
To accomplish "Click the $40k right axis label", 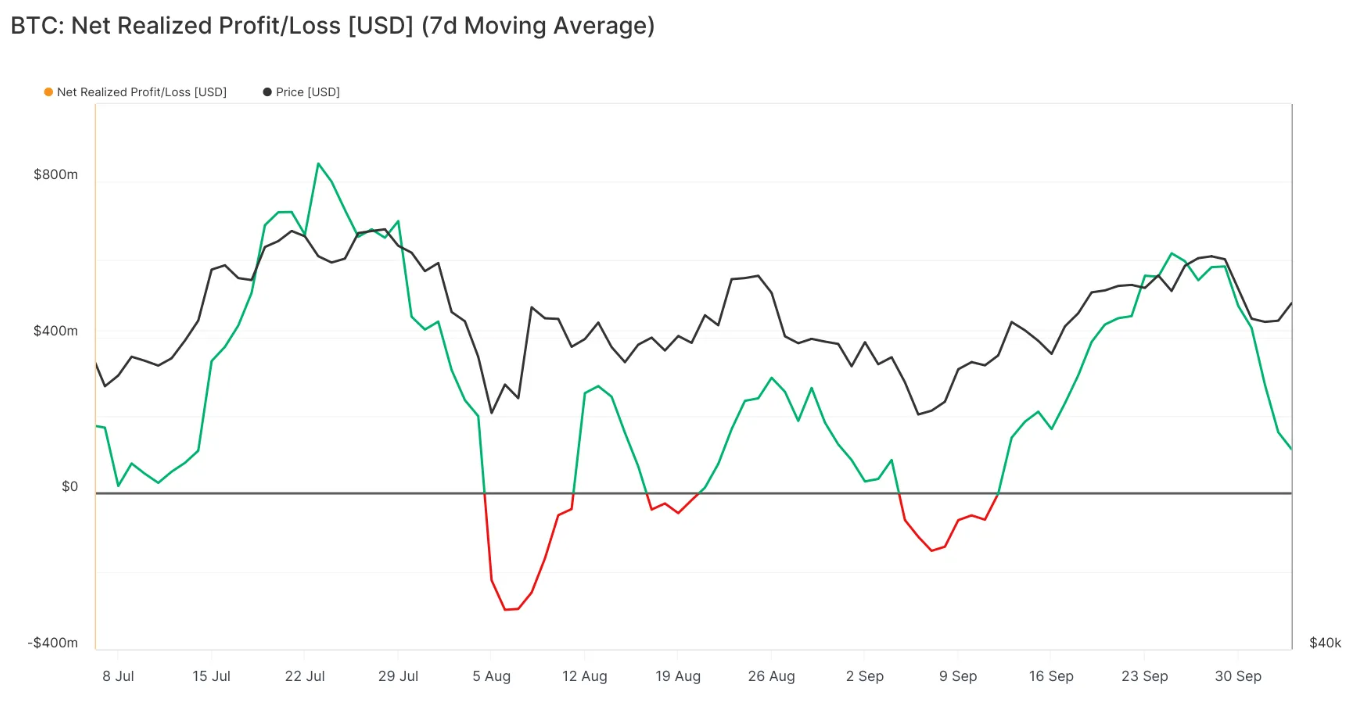I will tap(1325, 643).
